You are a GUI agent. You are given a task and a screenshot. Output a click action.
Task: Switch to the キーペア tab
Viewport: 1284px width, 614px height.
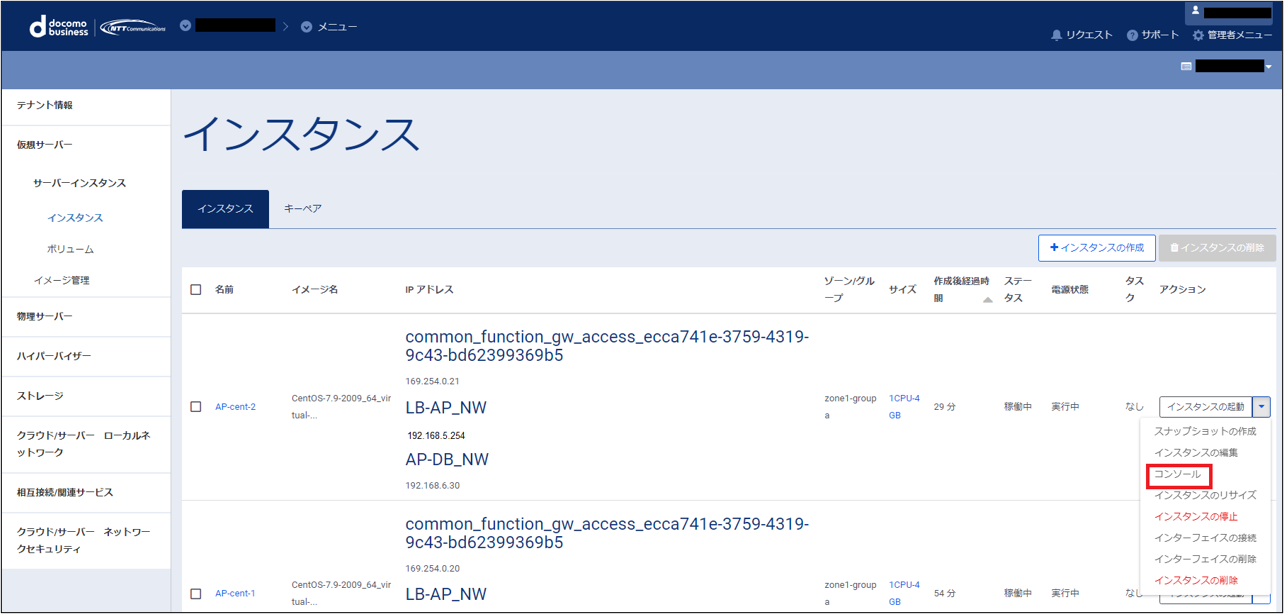click(303, 209)
